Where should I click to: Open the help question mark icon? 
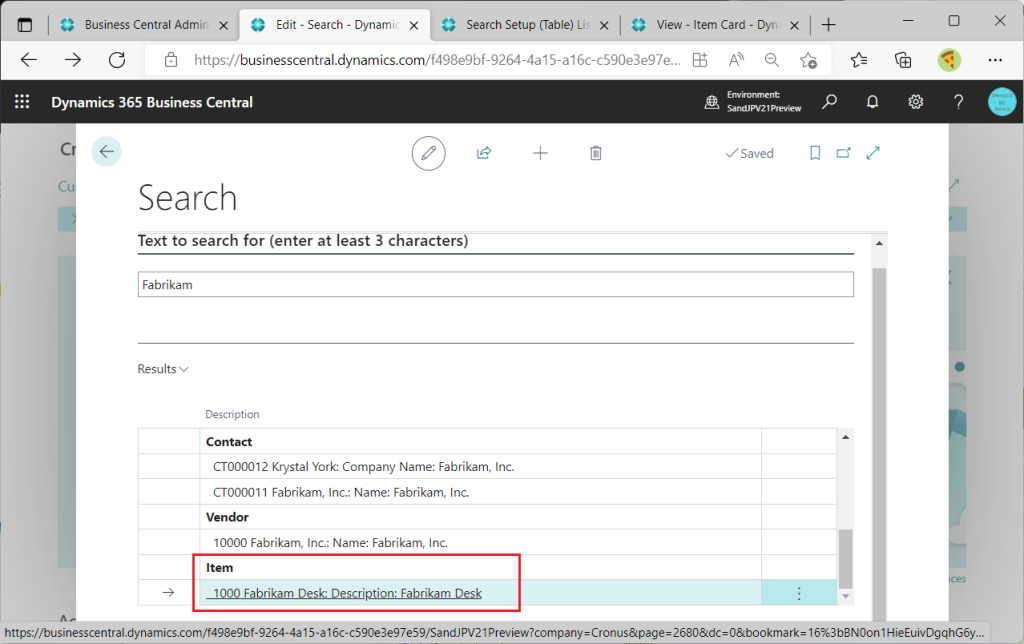958,102
